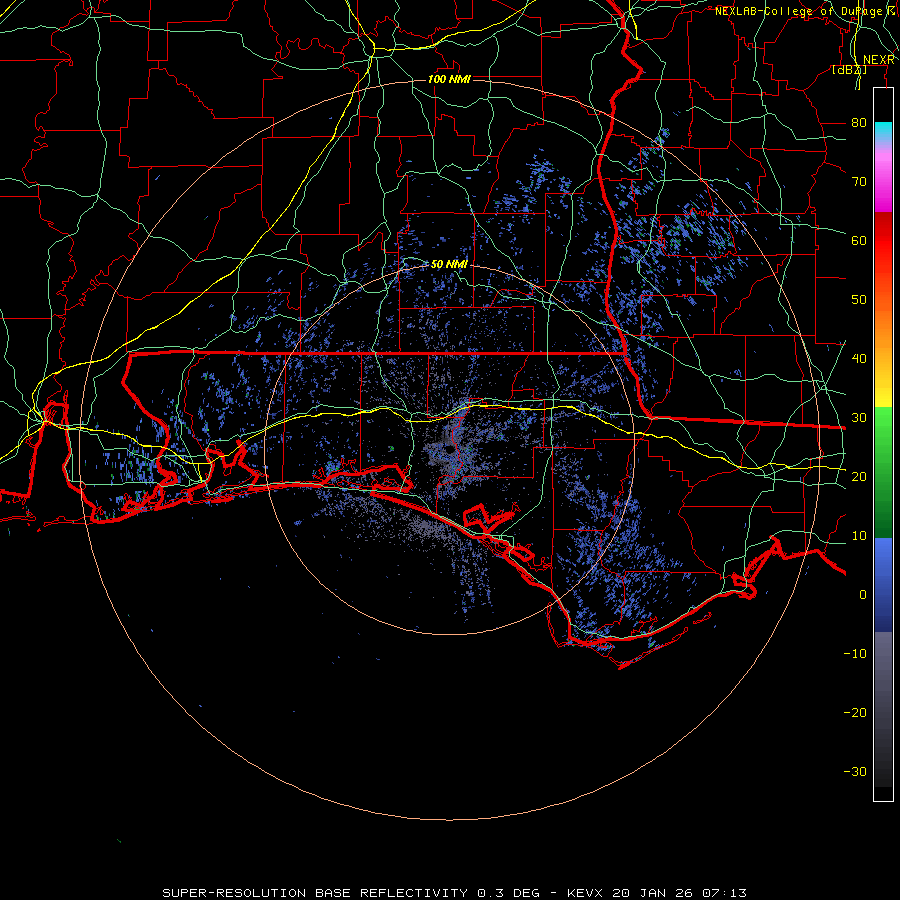Image resolution: width=900 pixels, height=900 pixels.
Task: Click the "10" value on the dBZ scale
Action: click(859, 536)
